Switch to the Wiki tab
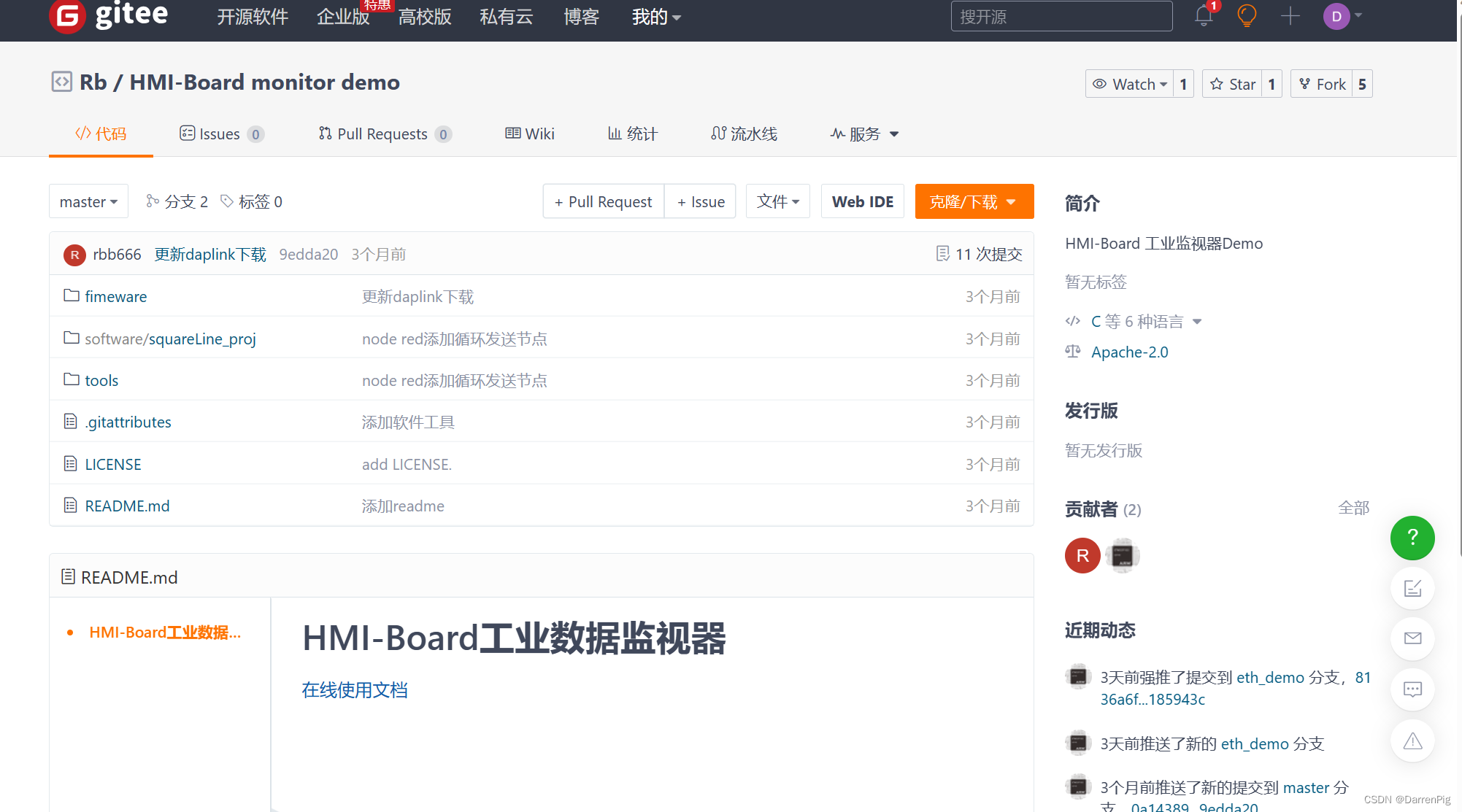 [x=531, y=134]
